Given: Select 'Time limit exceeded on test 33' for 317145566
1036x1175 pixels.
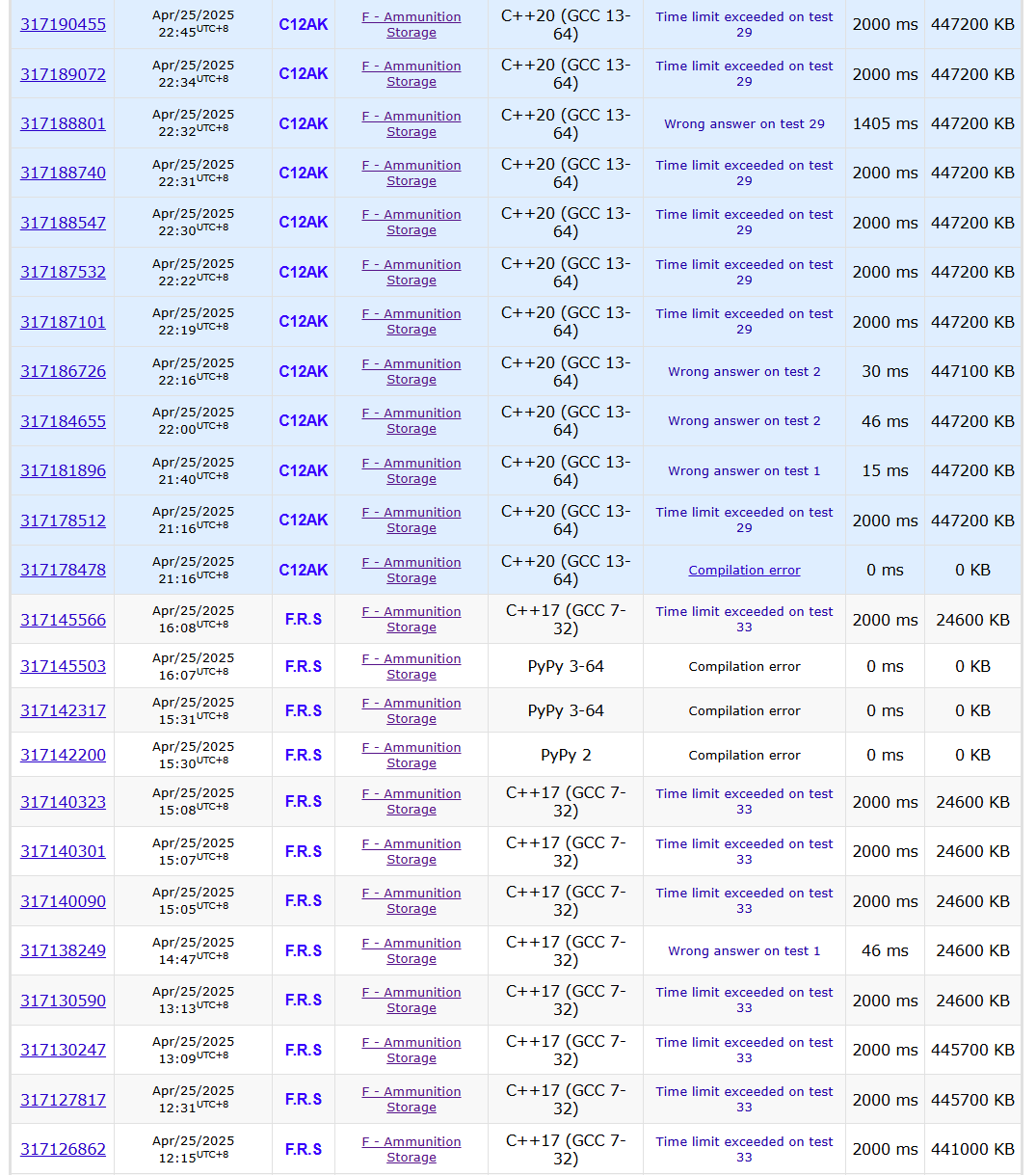Looking at the screenshot, I should [x=744, y=619].
